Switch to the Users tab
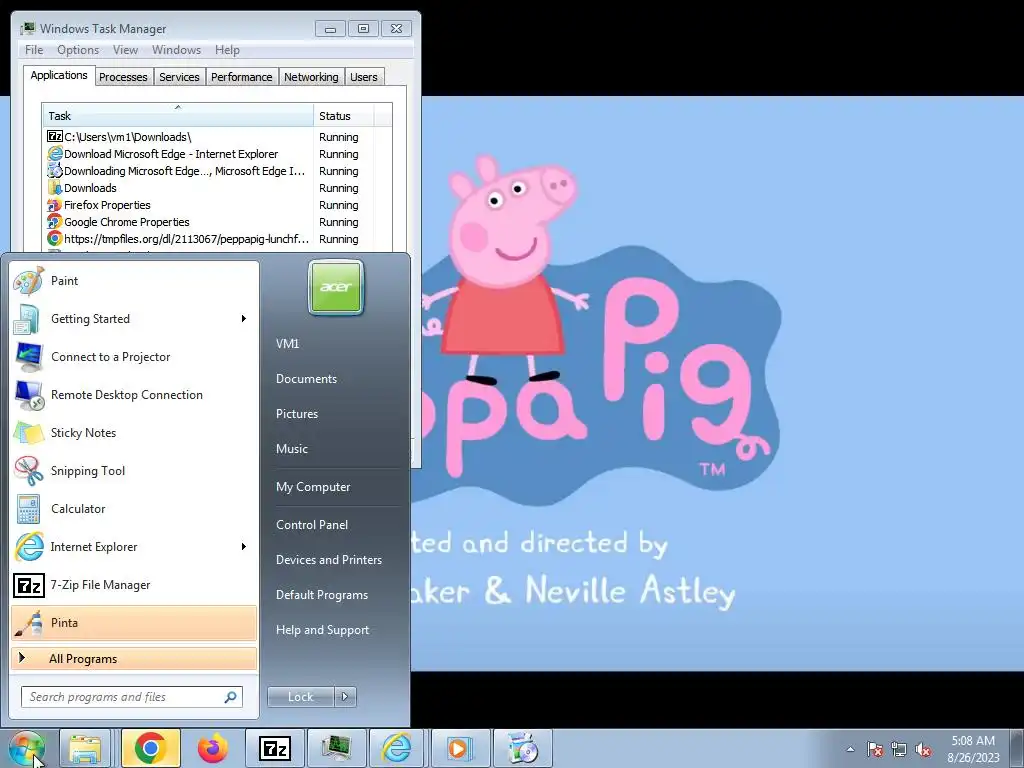Screen dimensions: 1024x768 click(364, 77)
